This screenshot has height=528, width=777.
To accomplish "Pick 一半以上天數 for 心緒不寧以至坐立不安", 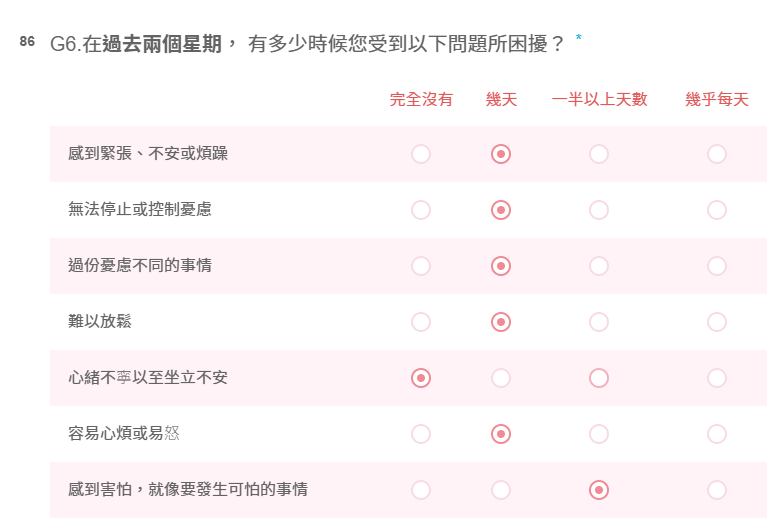I will click(599, 378).
